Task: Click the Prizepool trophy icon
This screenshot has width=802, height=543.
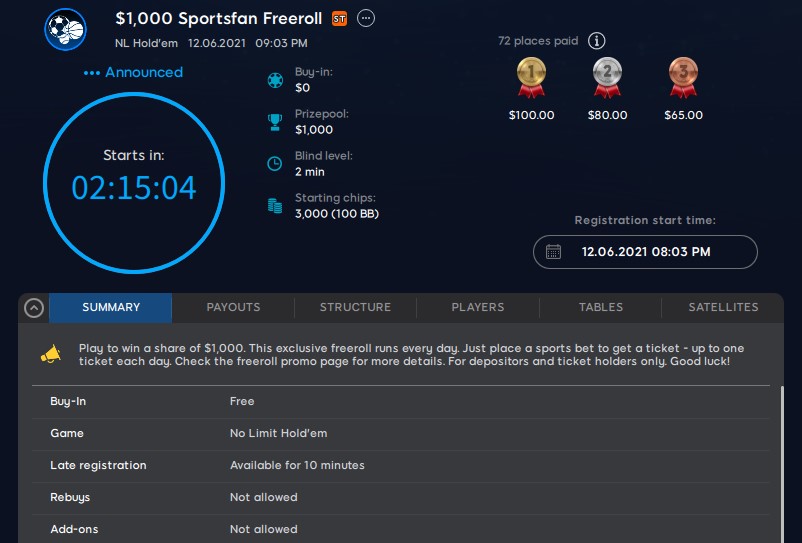Action: pos(275,122)
